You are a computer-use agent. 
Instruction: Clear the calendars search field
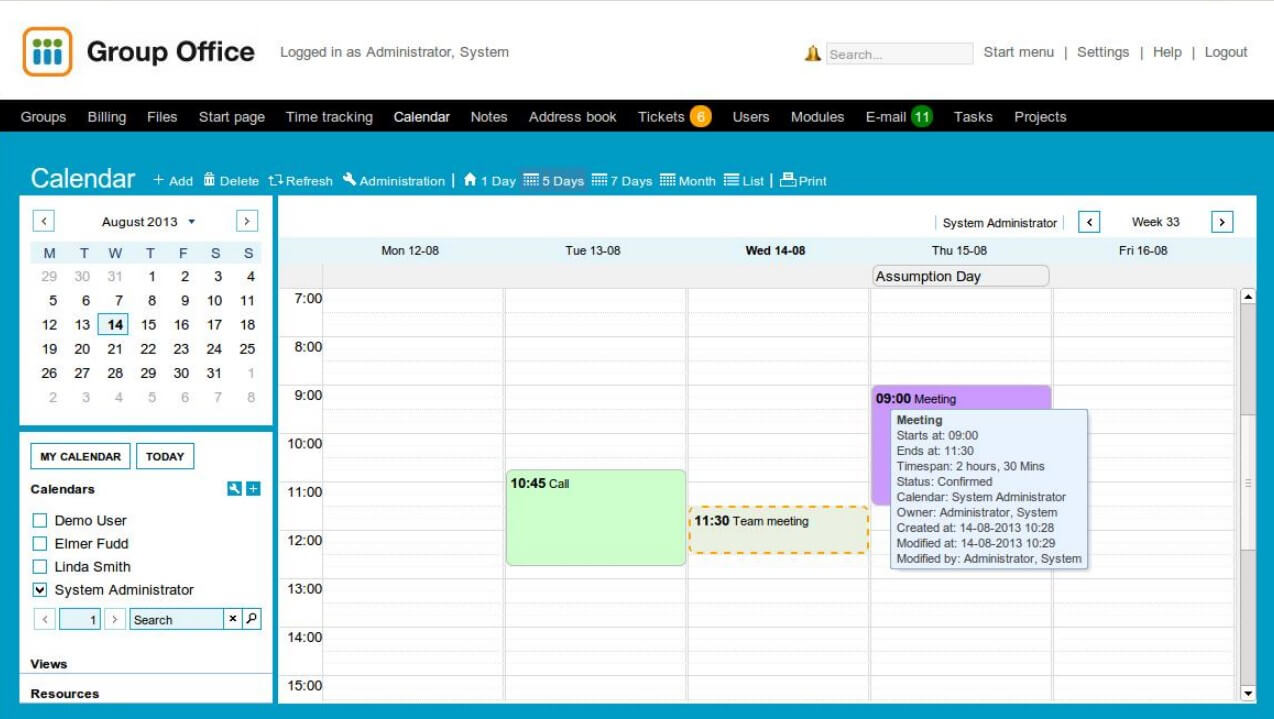click(232, 619)
